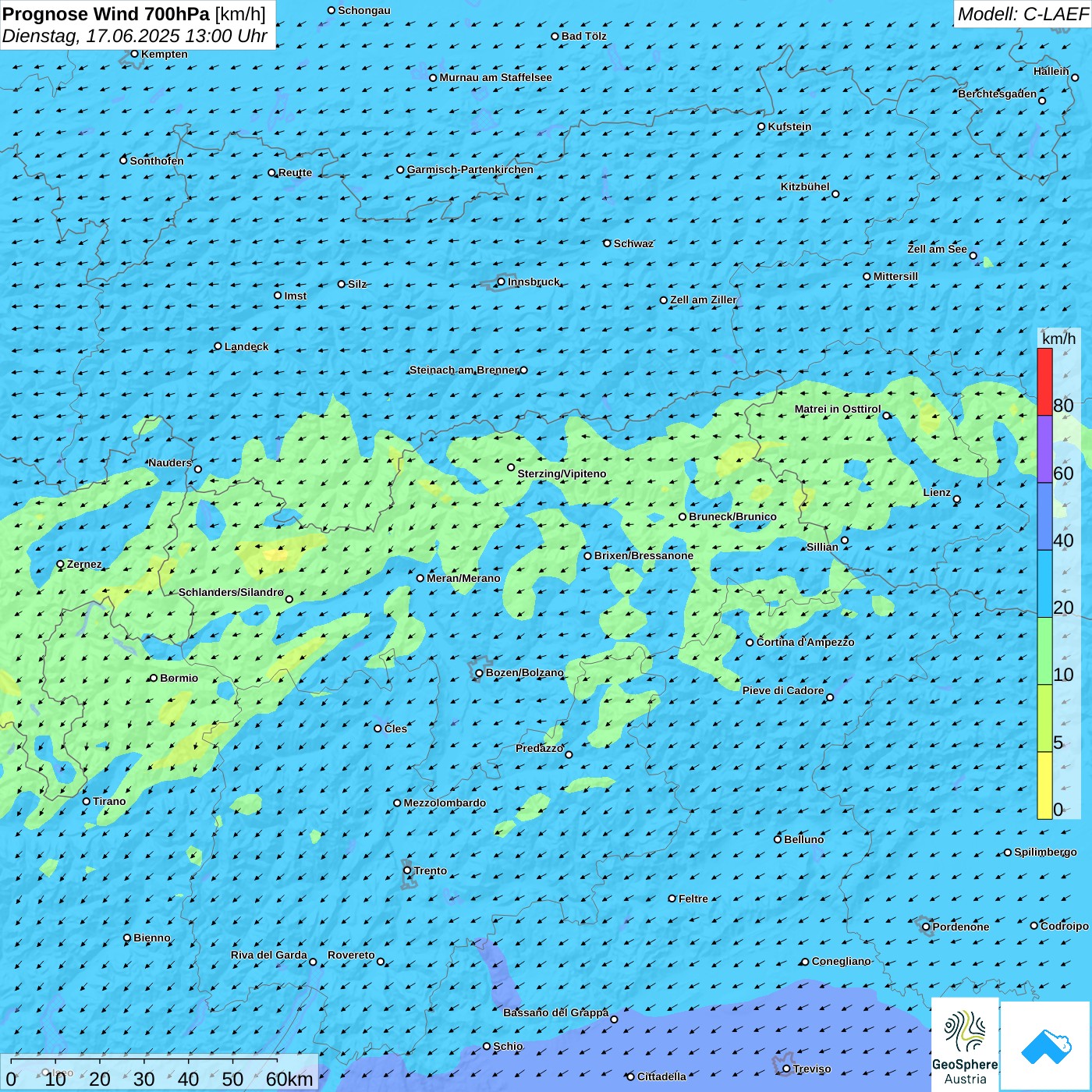
Task: Click the Tirano location marker
Action: 87,801
